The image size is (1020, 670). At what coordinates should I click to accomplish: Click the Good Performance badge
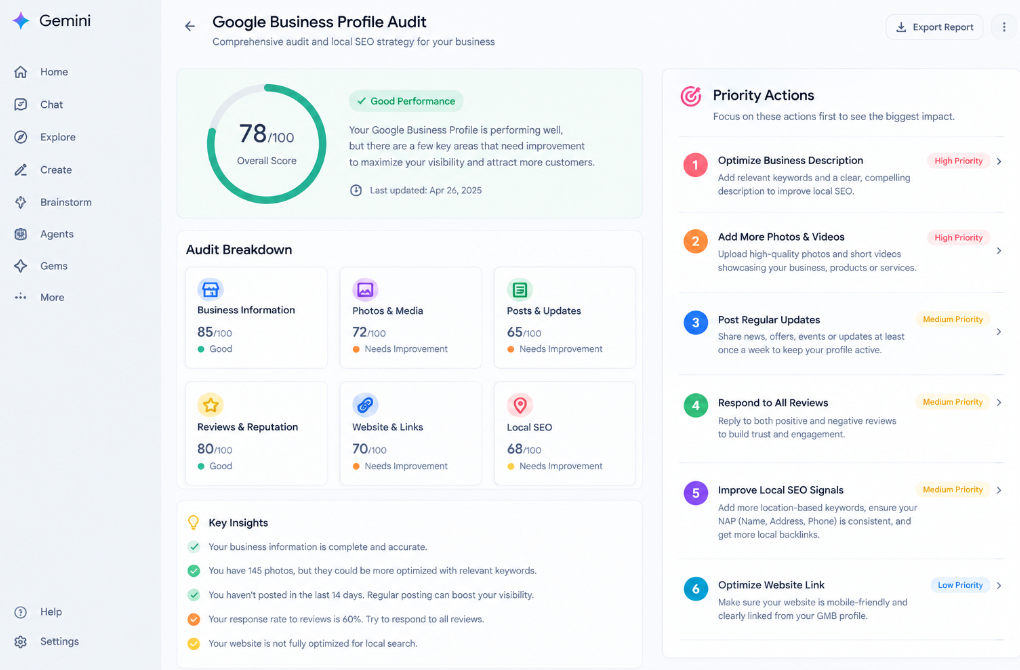click(x=406, y=101)
